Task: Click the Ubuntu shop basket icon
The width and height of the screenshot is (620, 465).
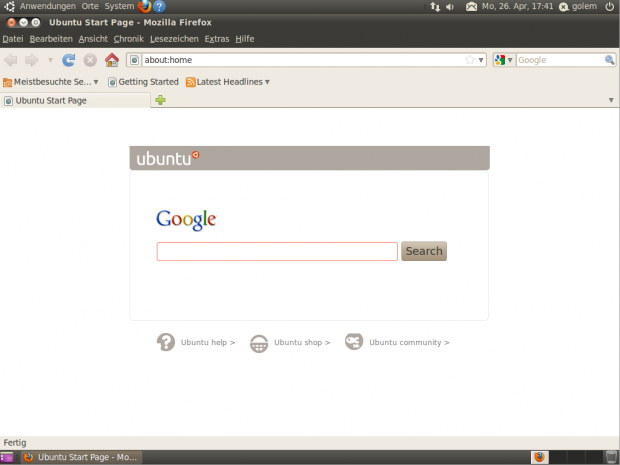Action: [x=259, y=343]
